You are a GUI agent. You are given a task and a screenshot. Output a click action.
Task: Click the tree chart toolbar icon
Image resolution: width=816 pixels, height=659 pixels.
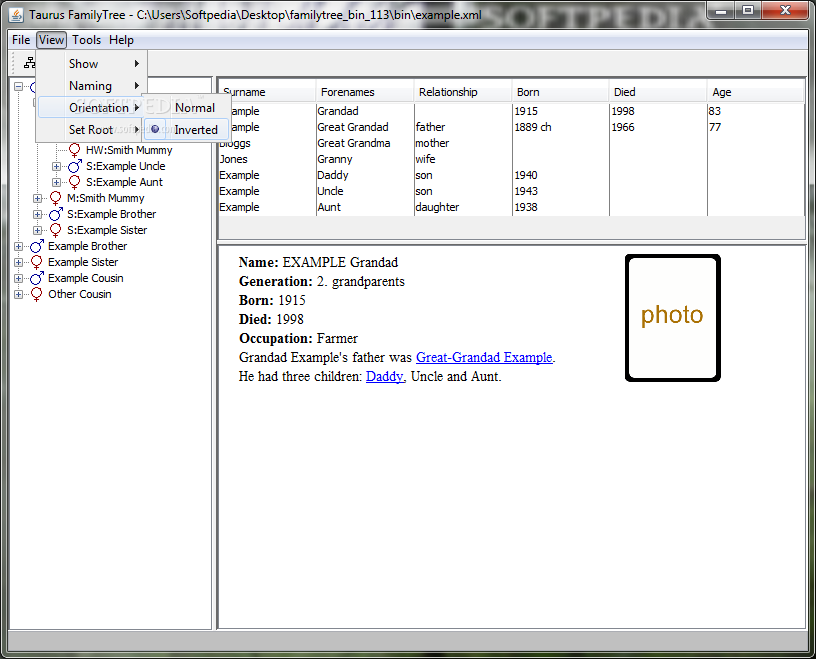click(29, 63)
